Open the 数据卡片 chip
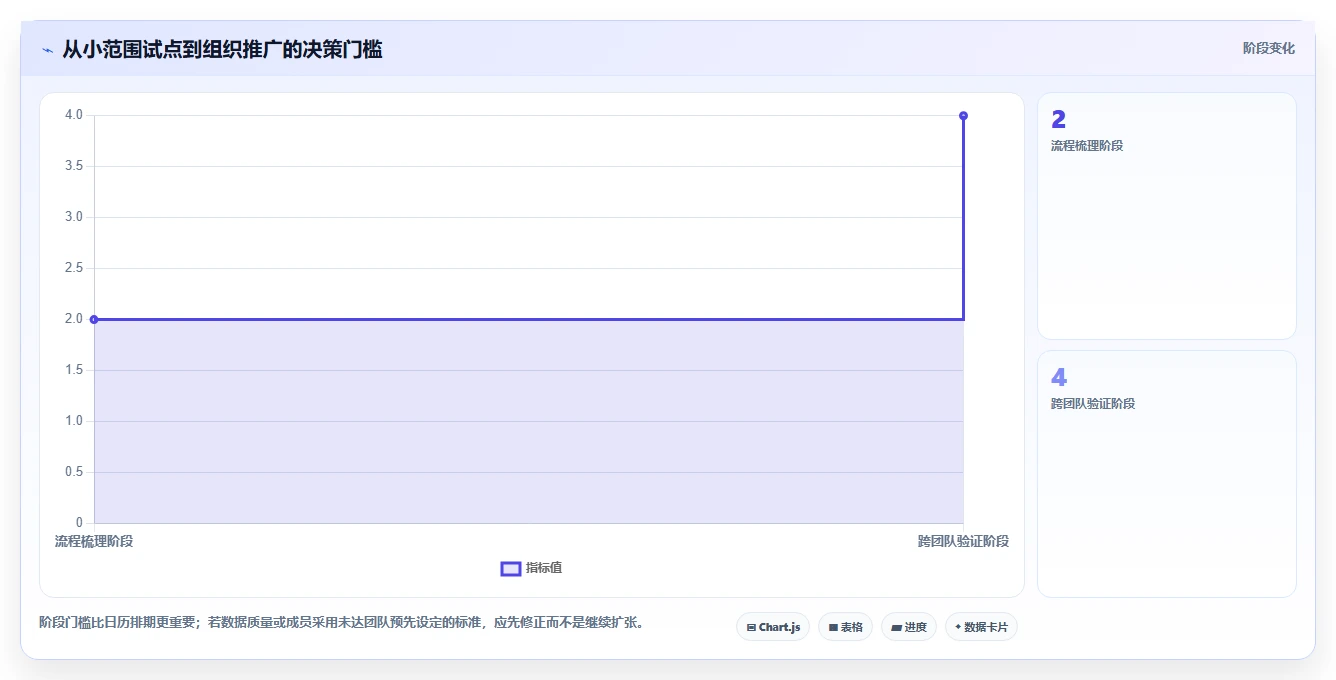The image size is (1336, 680). coord(981,627)
